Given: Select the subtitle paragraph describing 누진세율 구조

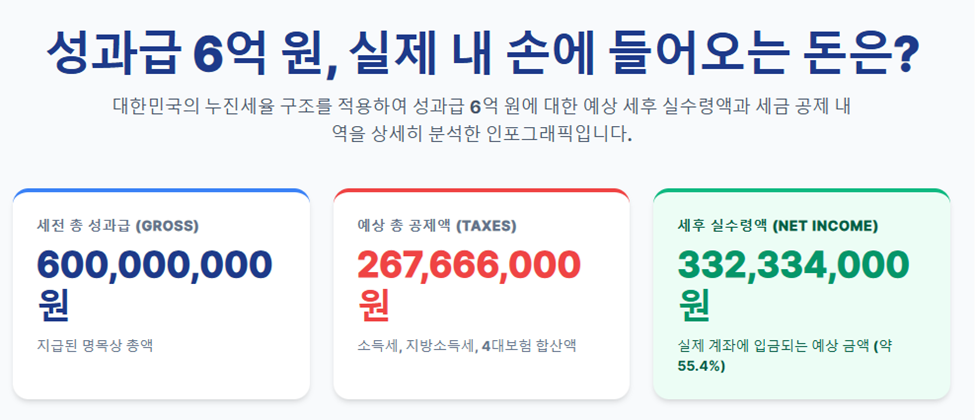Looking at the screenshot, I should pyautogui.click(x=482, y=119).
